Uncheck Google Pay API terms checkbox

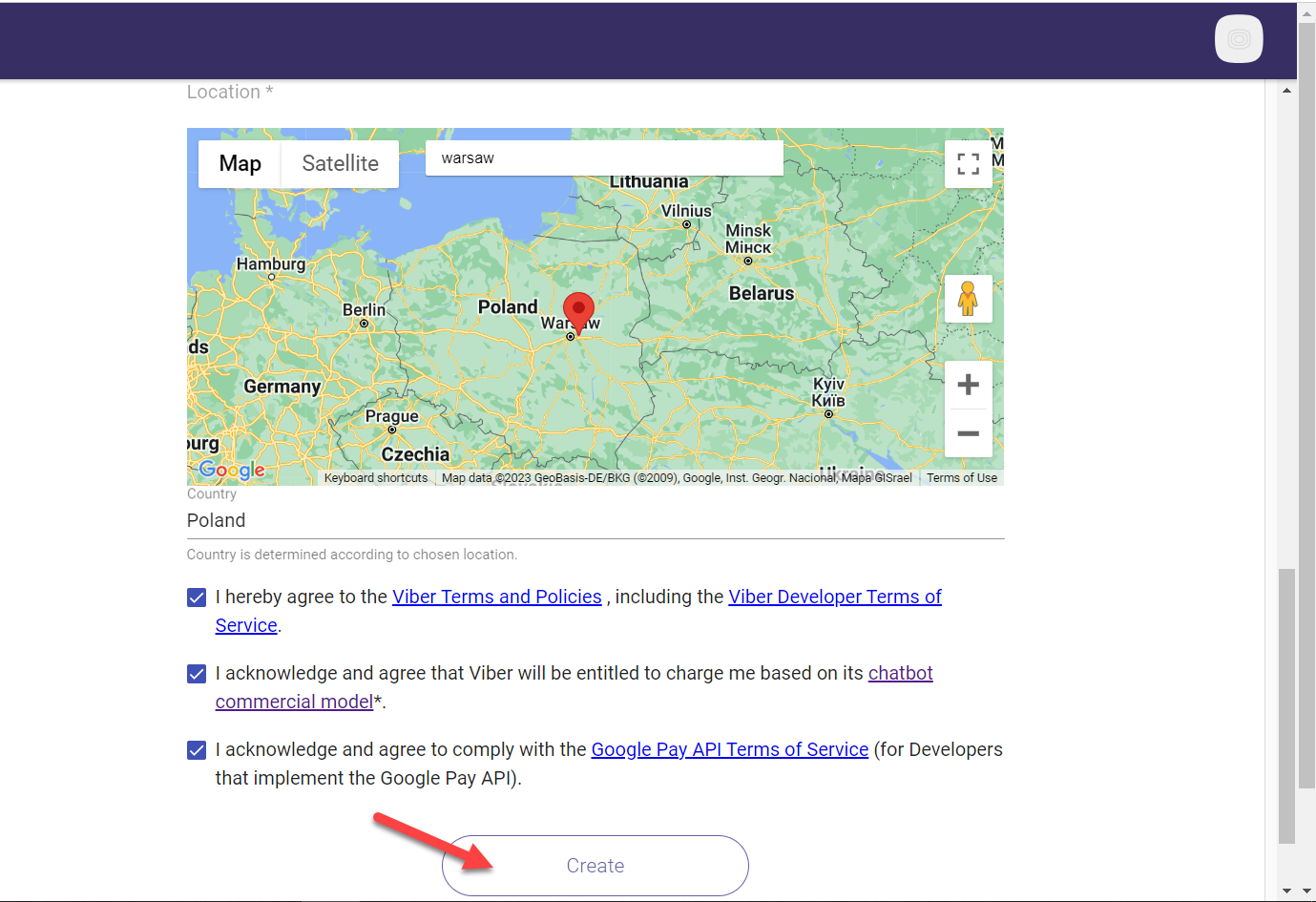click(197, 750)
